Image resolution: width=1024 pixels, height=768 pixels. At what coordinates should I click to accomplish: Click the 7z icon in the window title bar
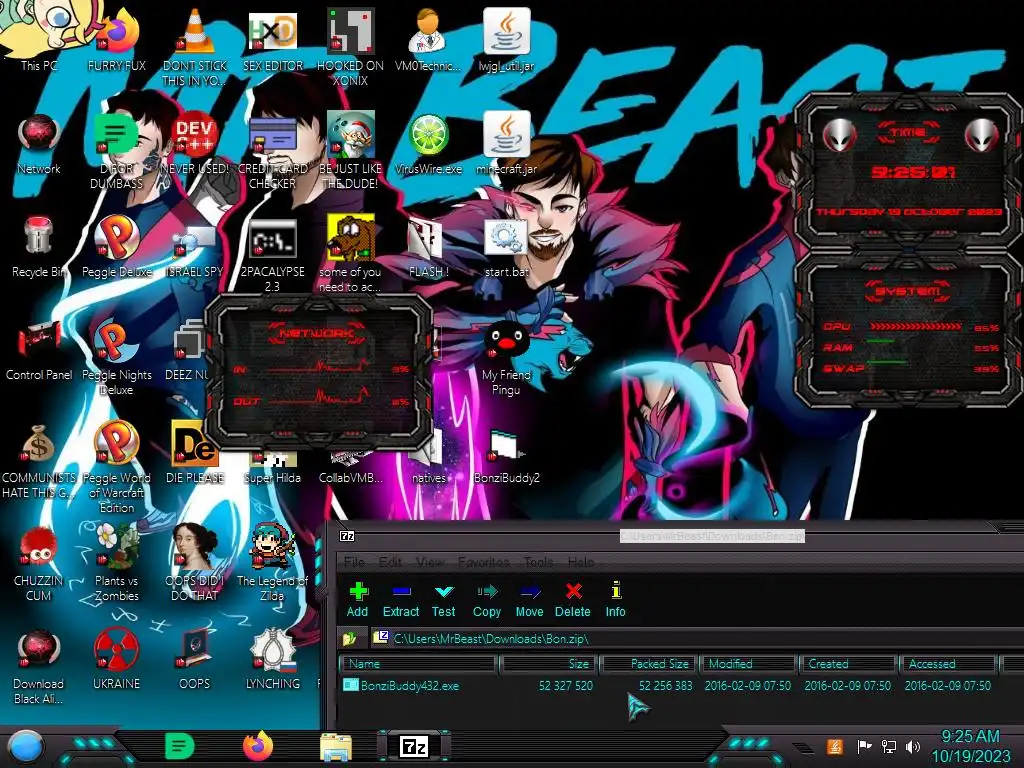pyautogui.click(x=347, y=536)
